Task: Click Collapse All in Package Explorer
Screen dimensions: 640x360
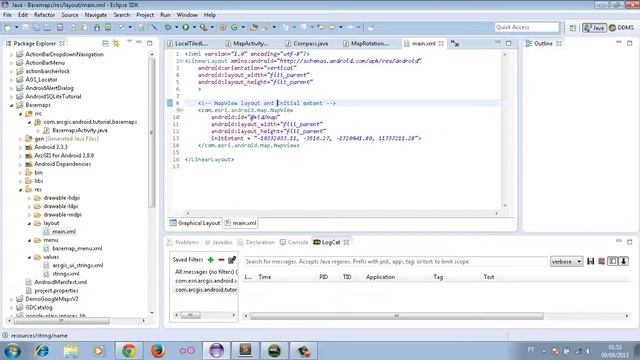Action: click(105, 43)
